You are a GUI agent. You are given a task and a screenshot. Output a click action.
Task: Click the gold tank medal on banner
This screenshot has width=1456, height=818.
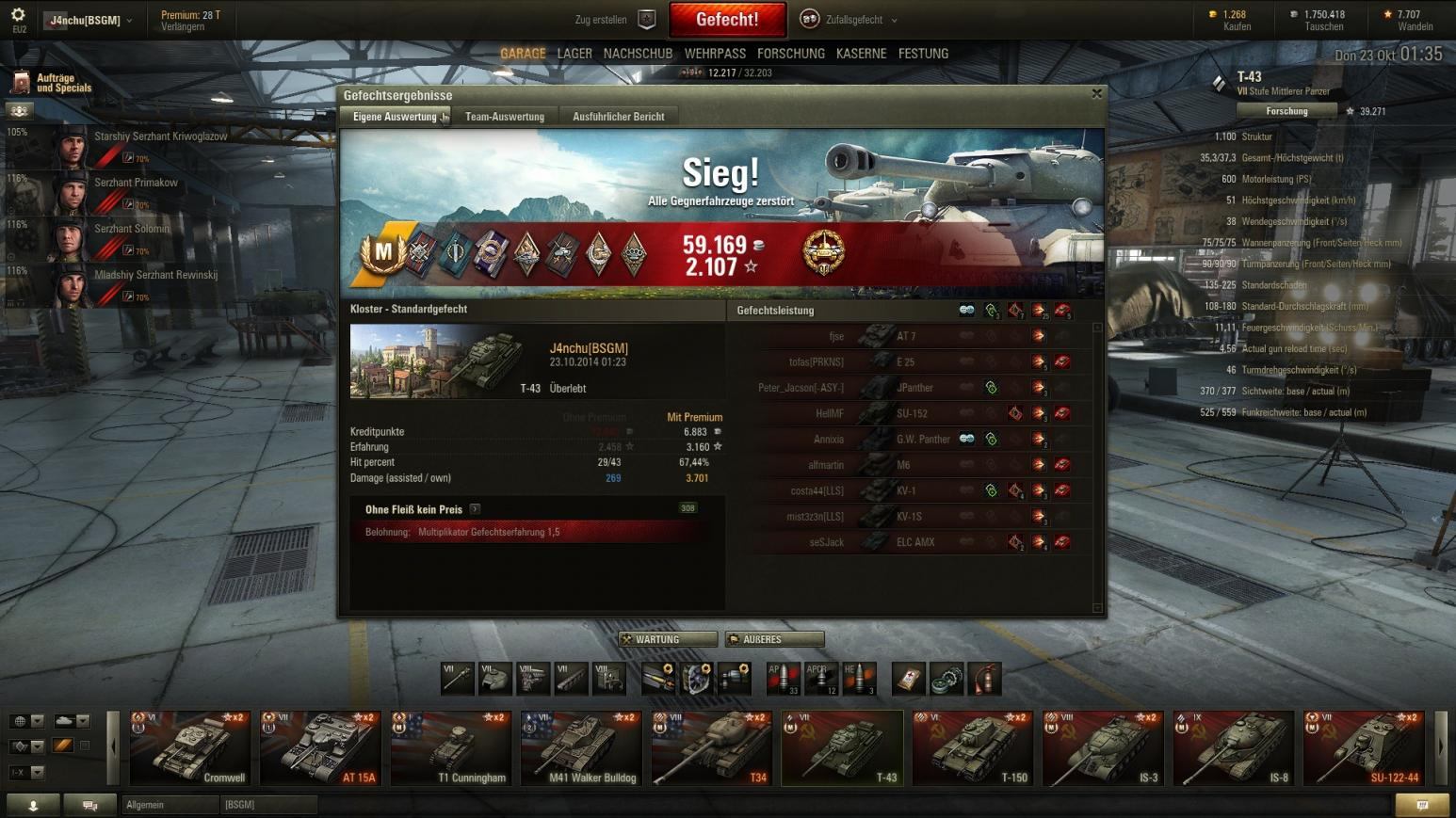[x=823, y=251]
